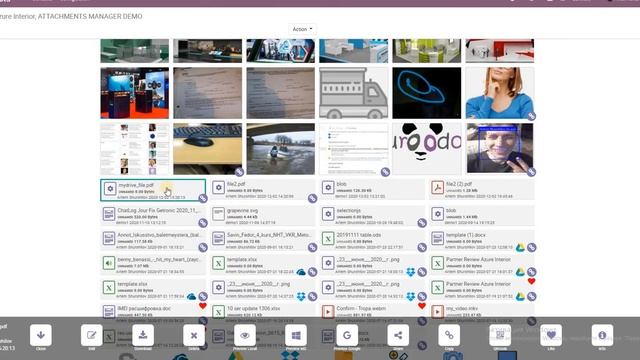
Task: Select the boat on river photo thumbnail
Action: click(x=280, y=149)
